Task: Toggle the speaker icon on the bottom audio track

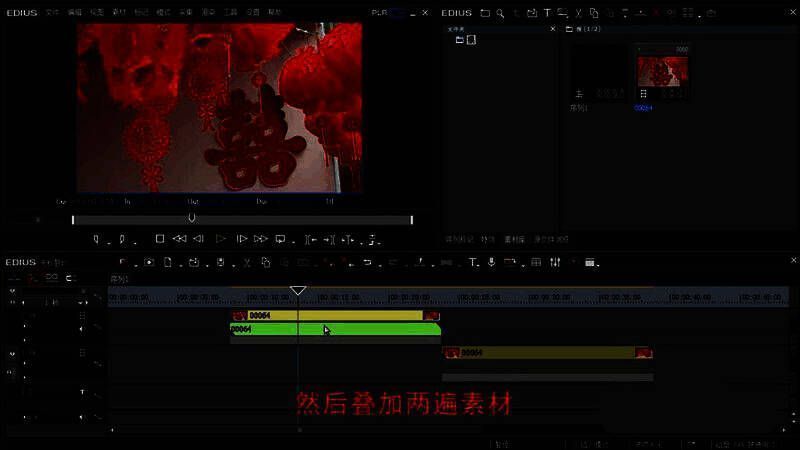Action: (x=82, y=417)
